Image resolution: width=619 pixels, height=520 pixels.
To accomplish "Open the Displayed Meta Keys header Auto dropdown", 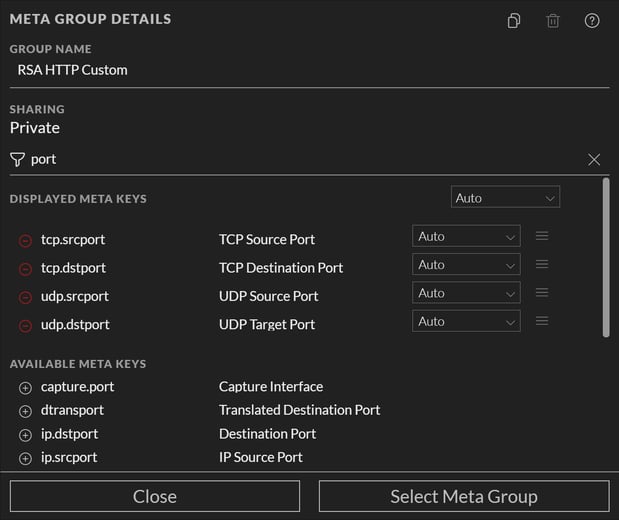I will pos(505,198).
